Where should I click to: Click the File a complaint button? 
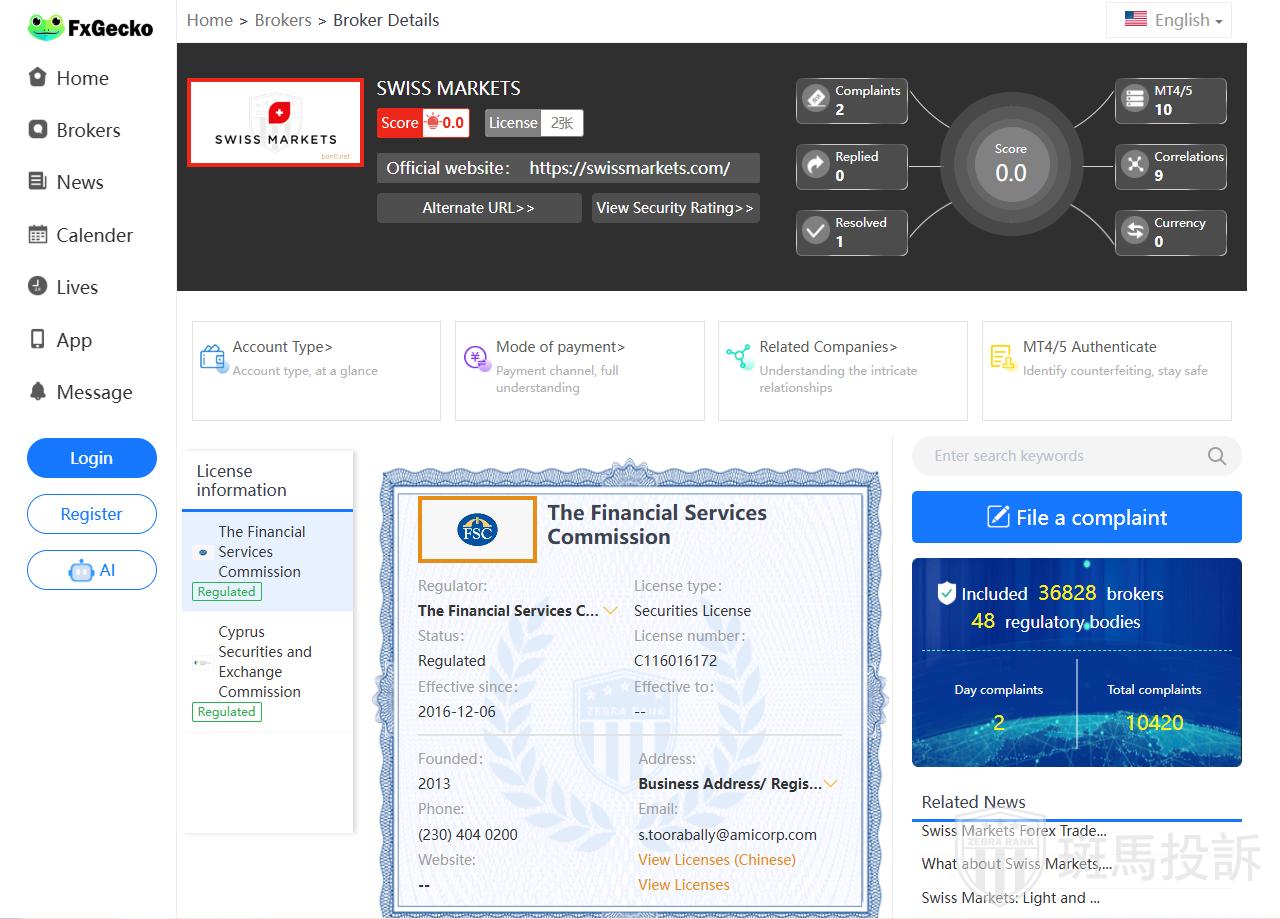tap(1076, 517)
